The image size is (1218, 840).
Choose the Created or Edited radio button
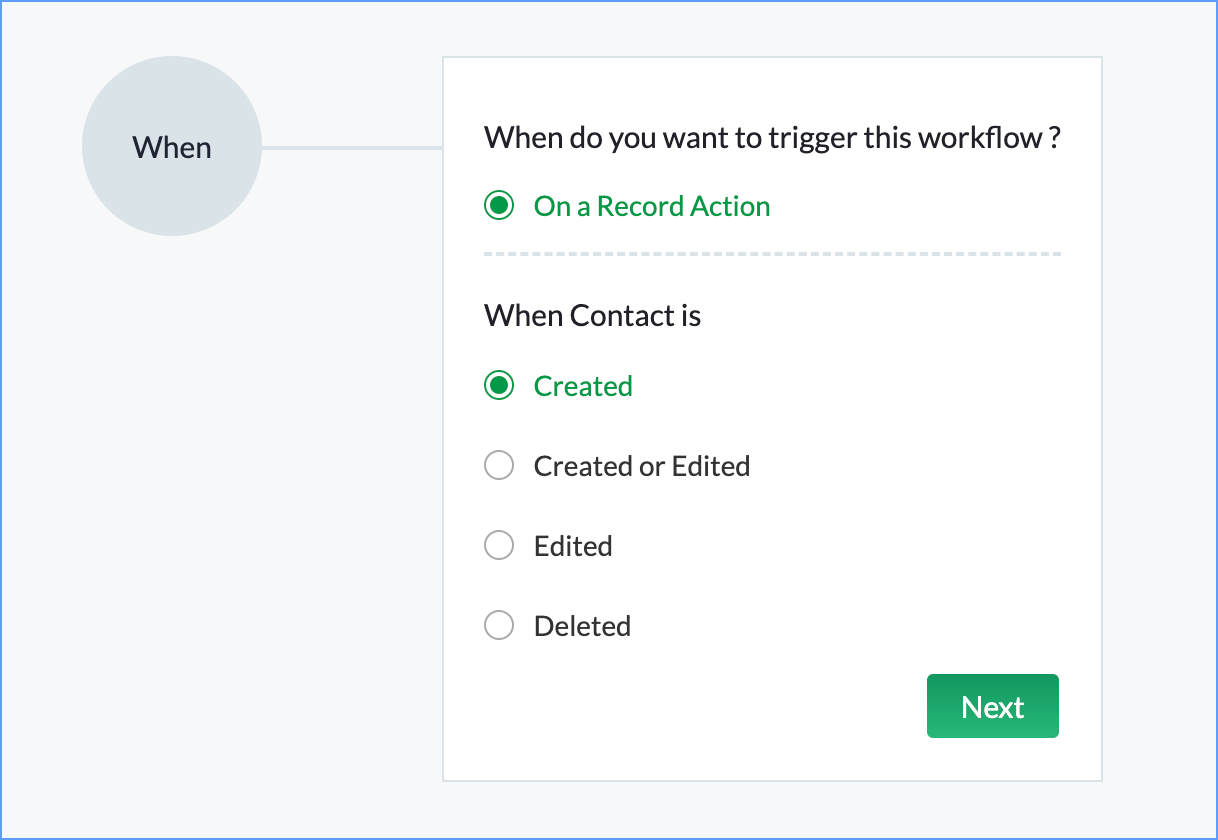pos(499,466)
